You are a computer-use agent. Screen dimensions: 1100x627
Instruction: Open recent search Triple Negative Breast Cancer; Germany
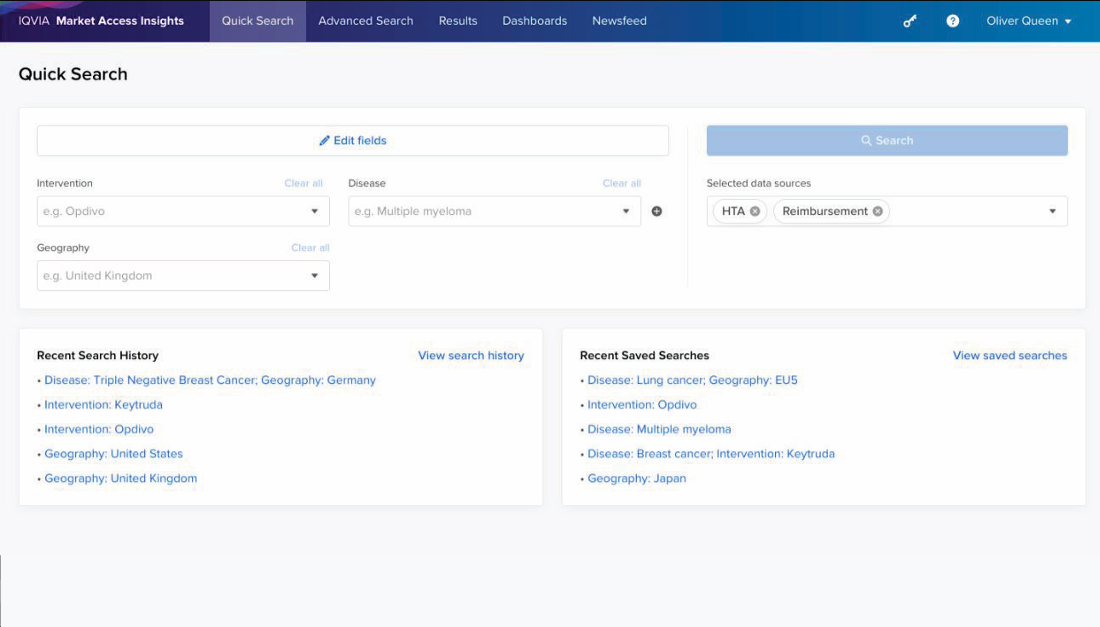210,380
